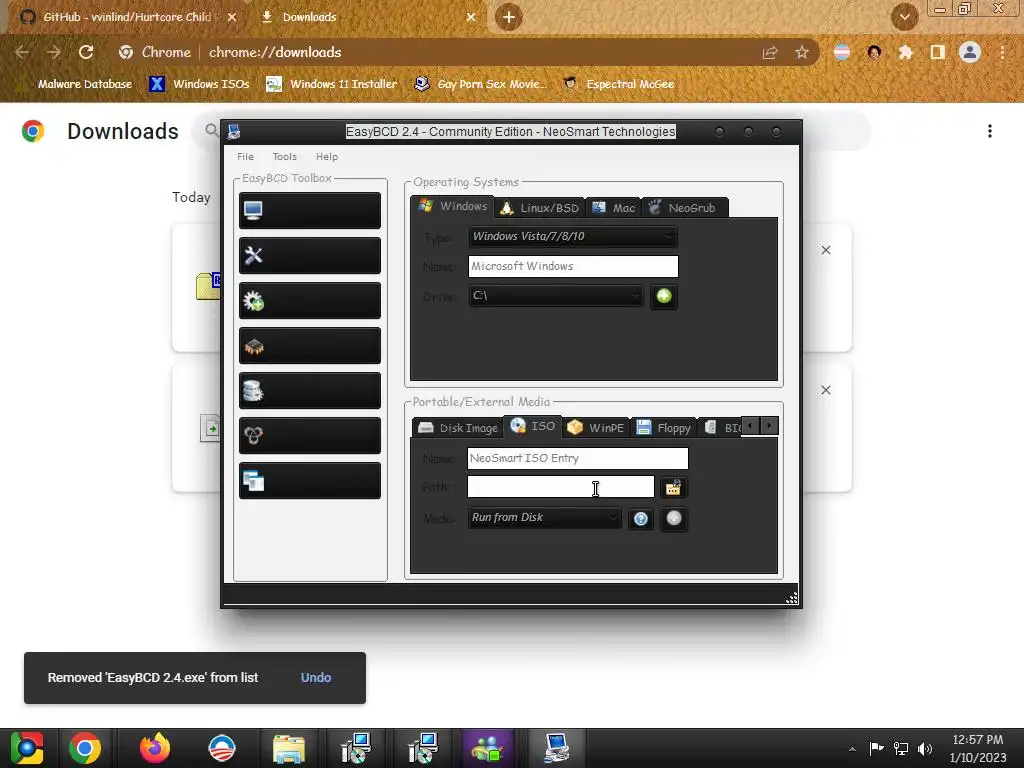1024x768 pixels.
Task: Open the Tools menu in EasyBCD
Action: click(x=285, y=157)
